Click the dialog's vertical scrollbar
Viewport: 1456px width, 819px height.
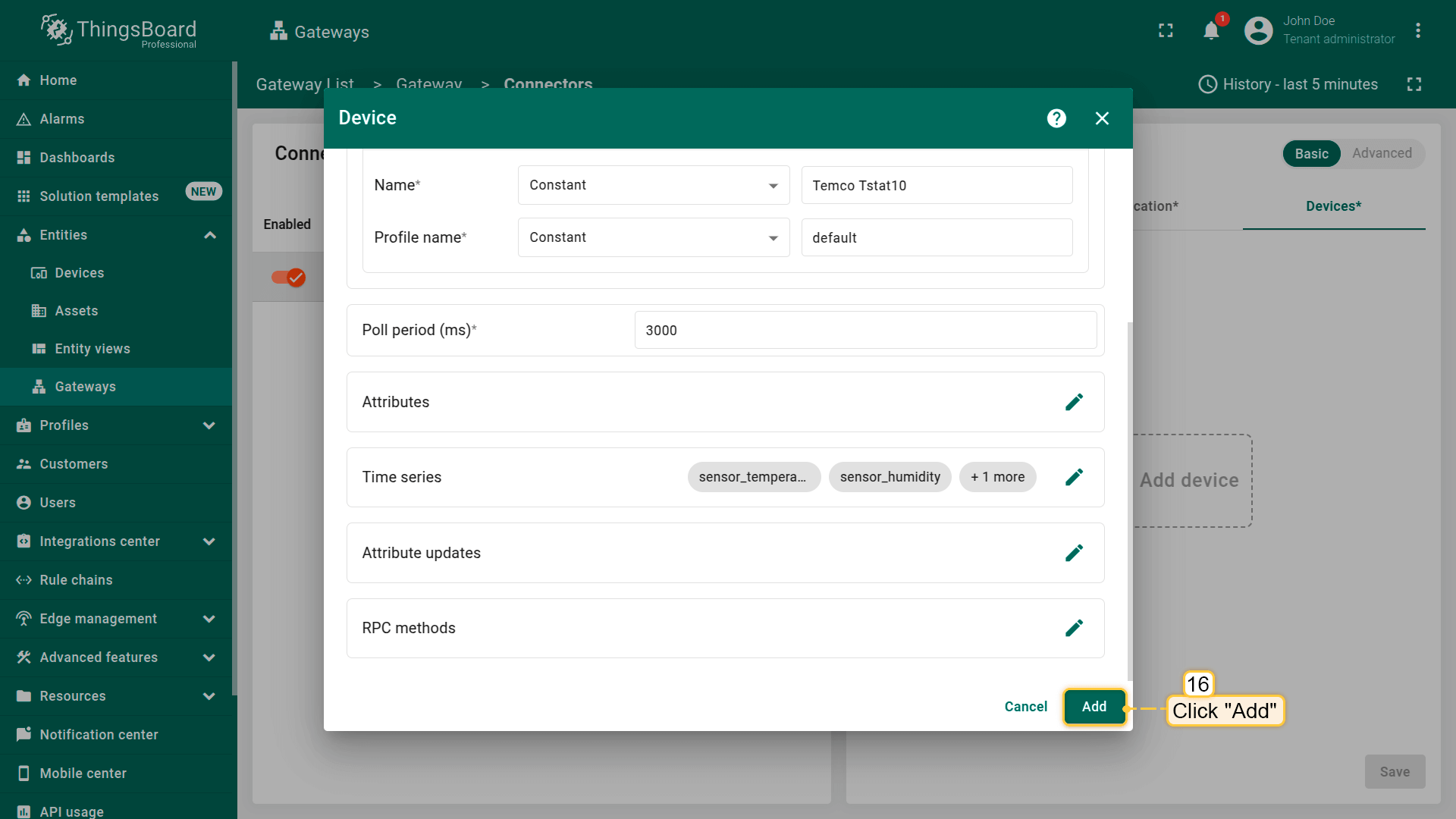coord(1130,500)
